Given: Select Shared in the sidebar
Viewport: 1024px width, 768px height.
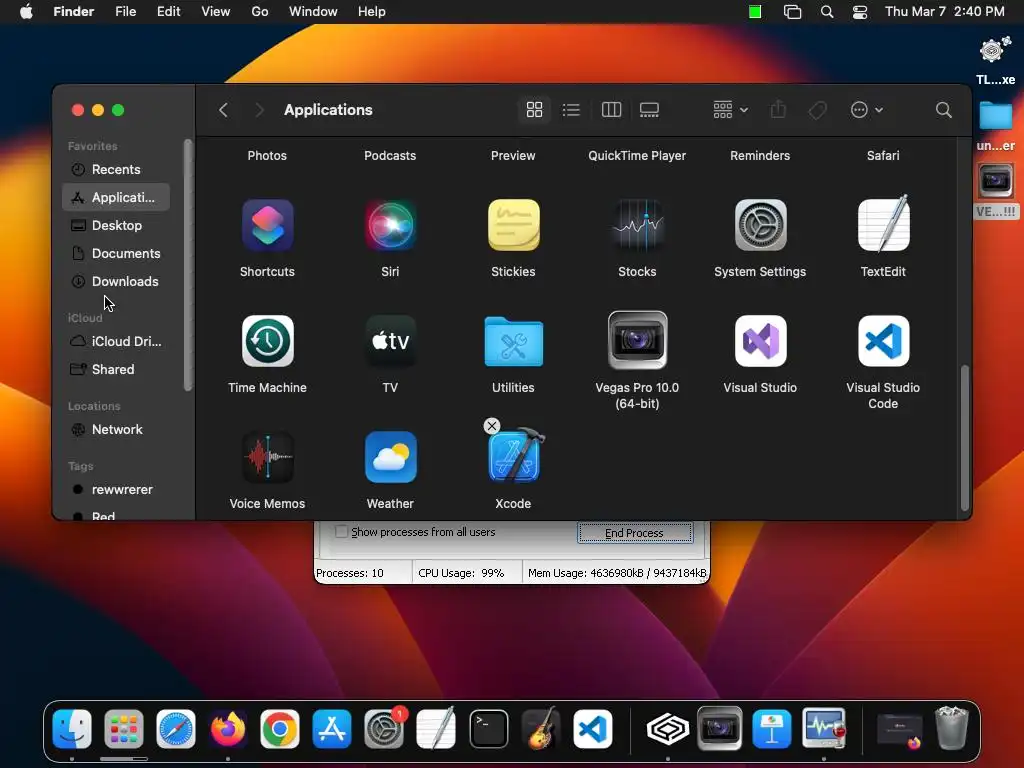Looking at the screenshot, I should [116, 370].
